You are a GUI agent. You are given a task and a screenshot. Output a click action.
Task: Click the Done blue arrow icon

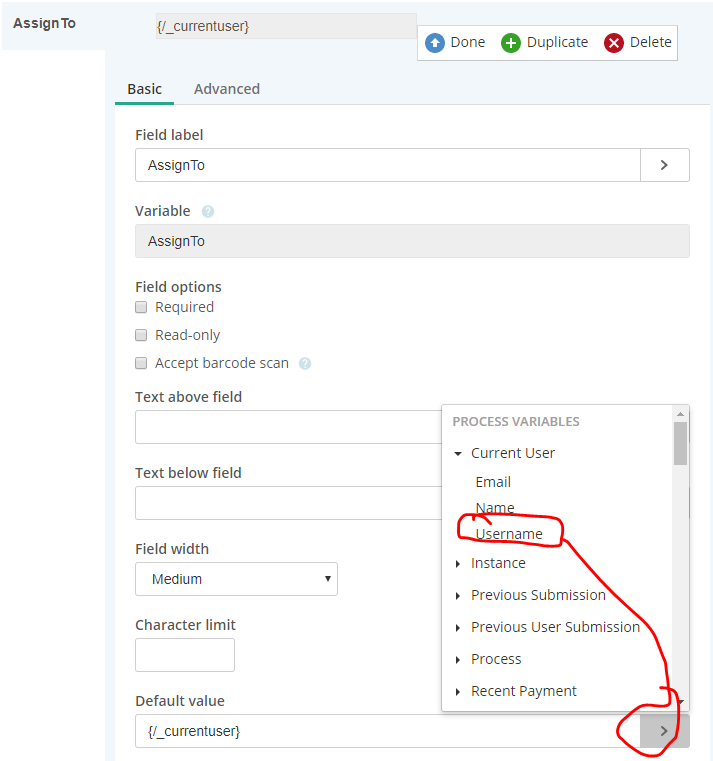pos(435,42)
